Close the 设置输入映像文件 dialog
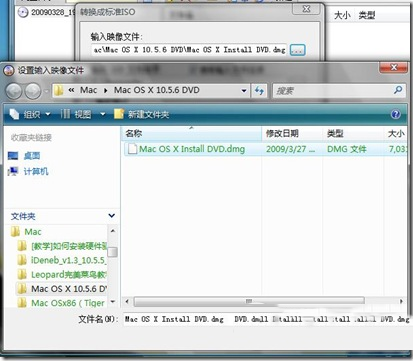 (x=393, y=67)
